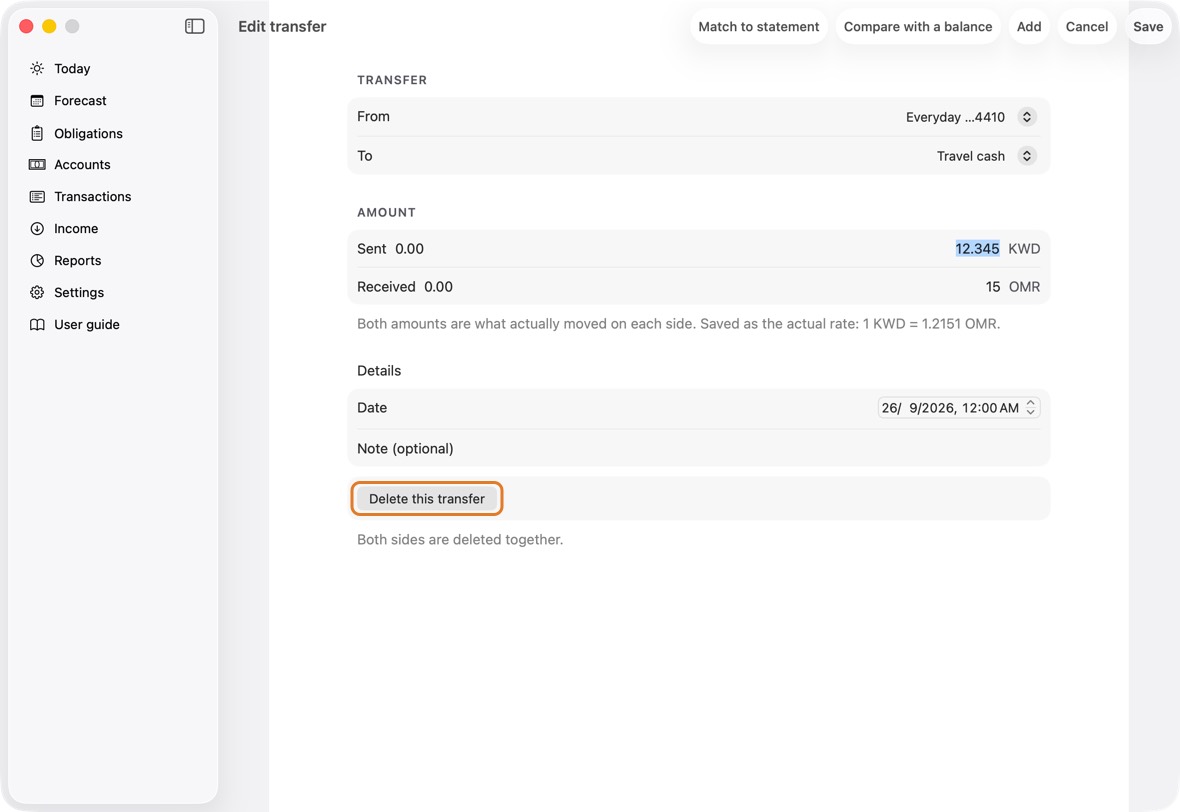
Task: Click Match to statement button
Action: pyautogui.click(x=759, y=26)
